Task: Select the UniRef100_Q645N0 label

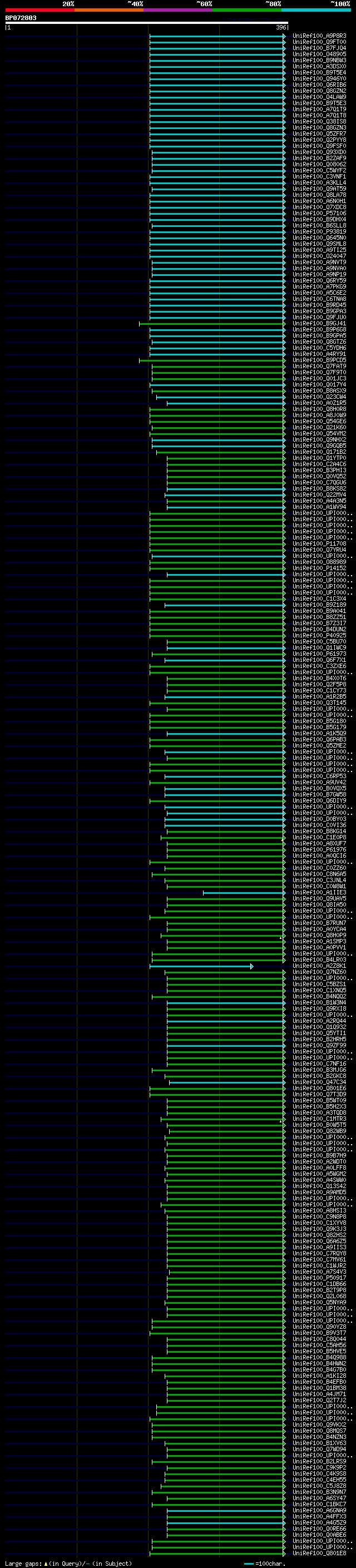Action: click(319, 238)
